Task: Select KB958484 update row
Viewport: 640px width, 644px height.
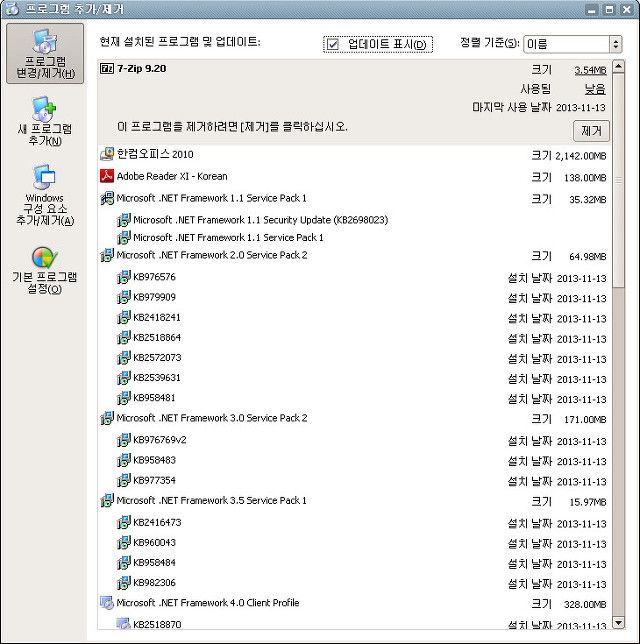Action: [x=353, y=563]
